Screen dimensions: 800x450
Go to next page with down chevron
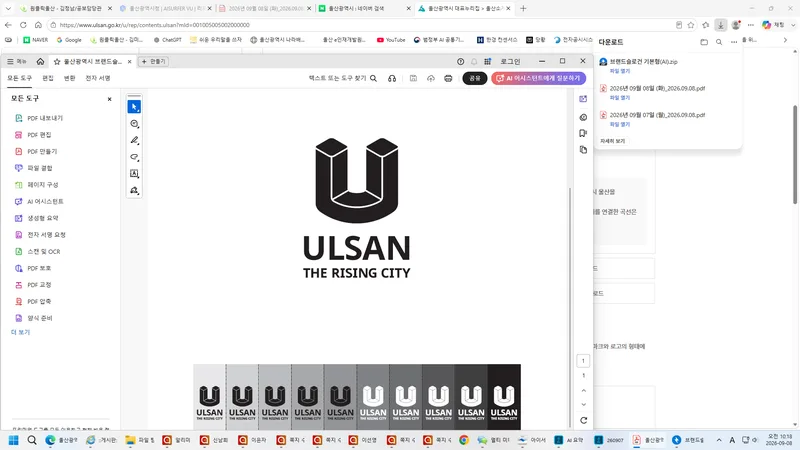[583, 405]
